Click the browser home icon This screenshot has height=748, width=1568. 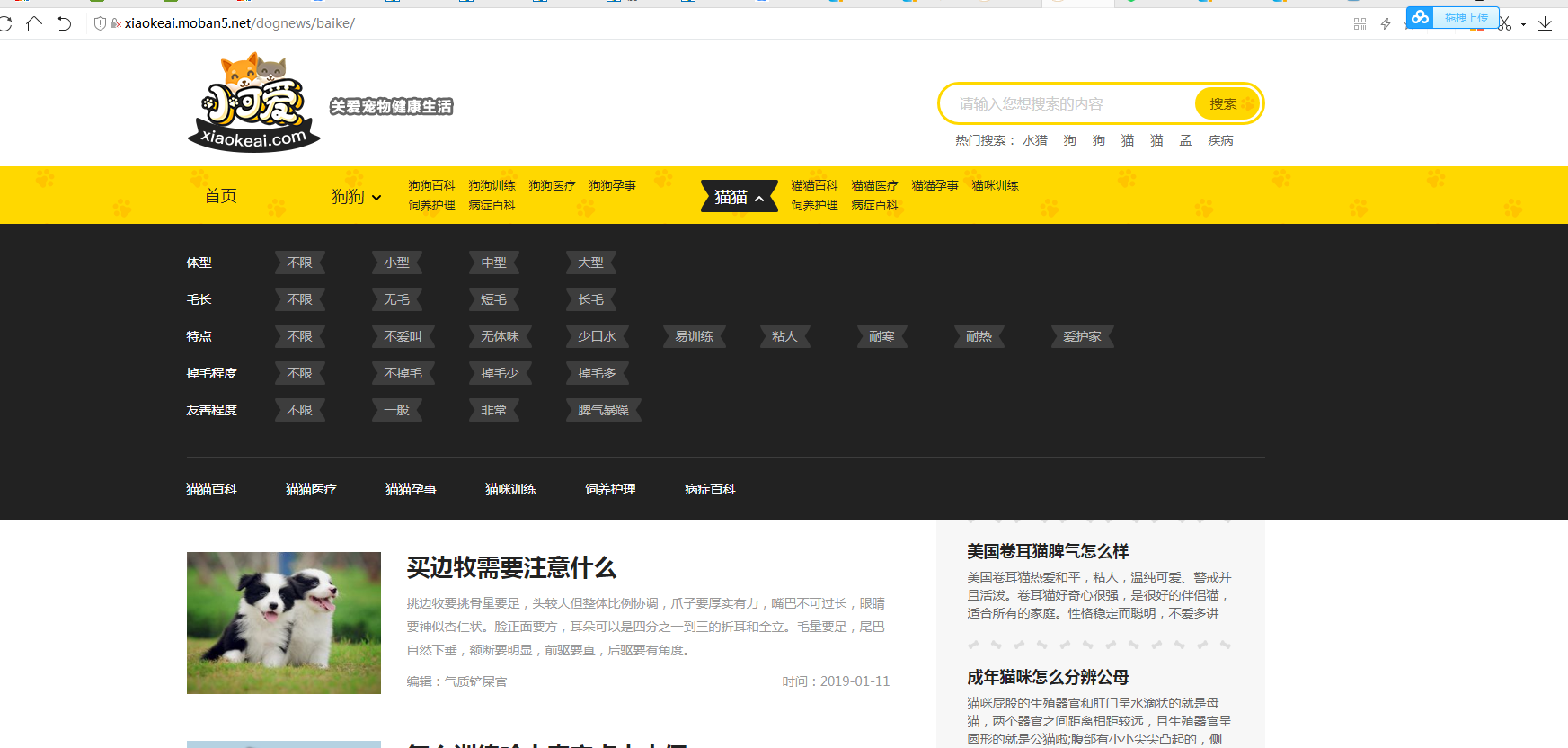[x=34, y=23]
